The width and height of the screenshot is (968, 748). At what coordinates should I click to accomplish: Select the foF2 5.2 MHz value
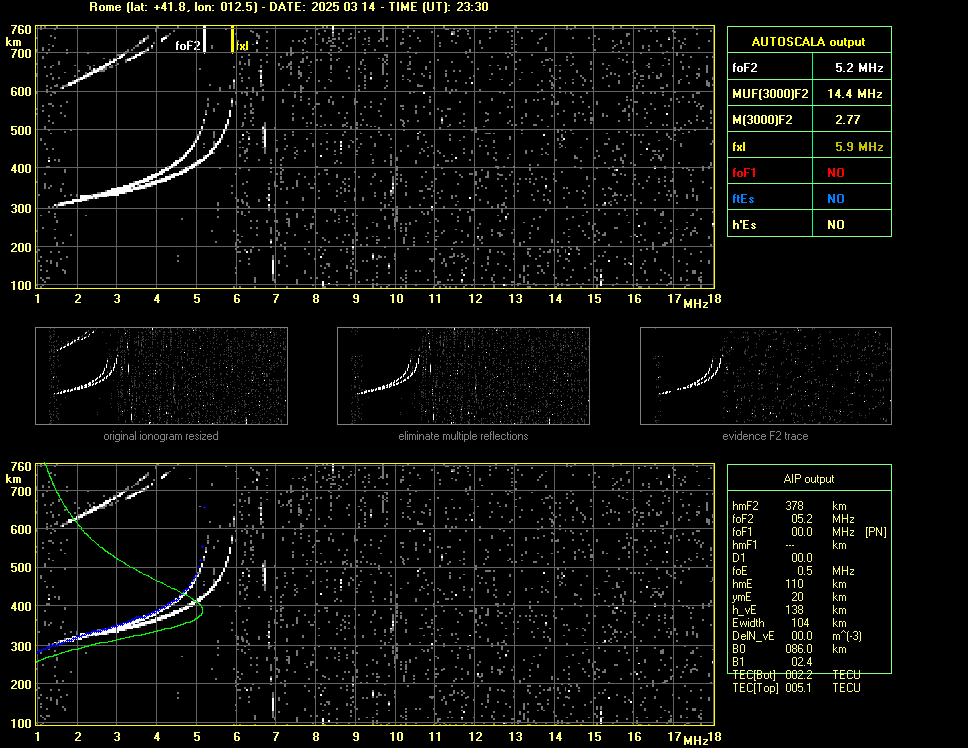(x=859, y=68)
